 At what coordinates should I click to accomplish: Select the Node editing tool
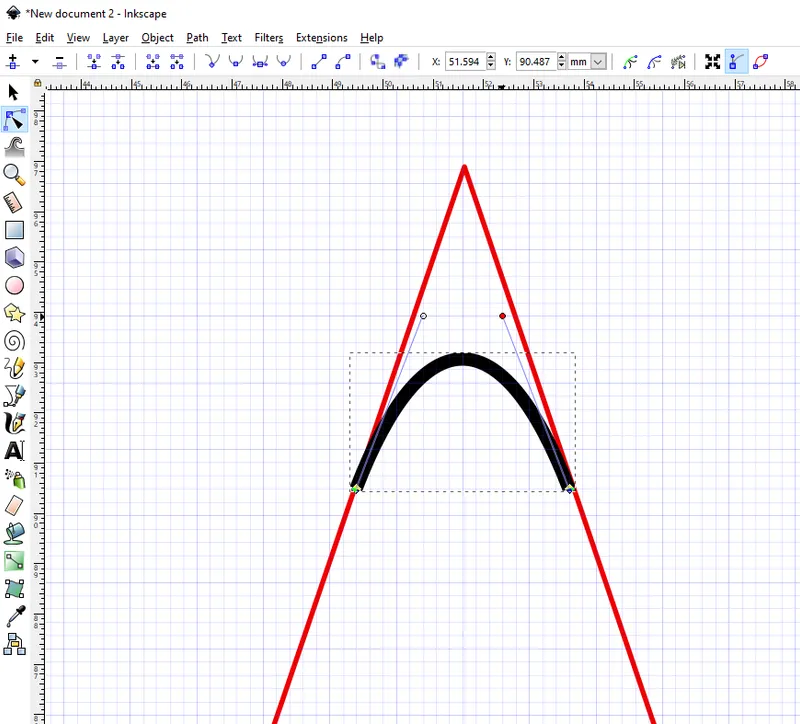pyautogui.click(x=13, y=119)
